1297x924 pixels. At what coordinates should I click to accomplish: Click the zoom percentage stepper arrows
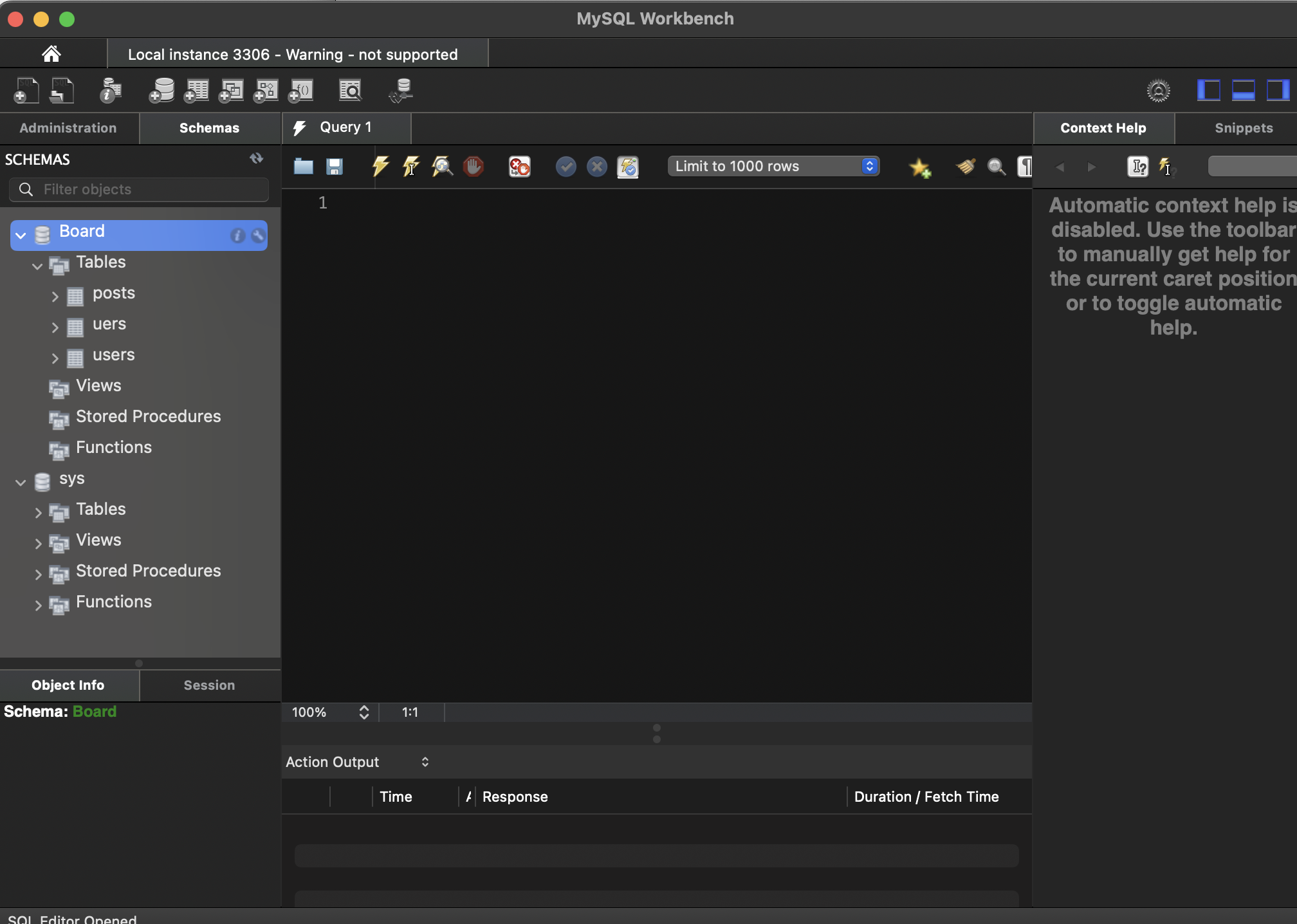363,712
